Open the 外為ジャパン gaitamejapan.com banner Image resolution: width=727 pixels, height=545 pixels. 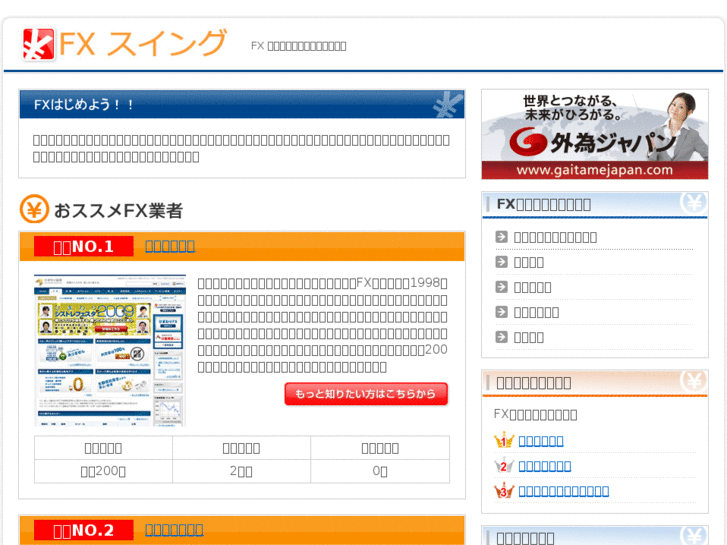click(594, 134)
